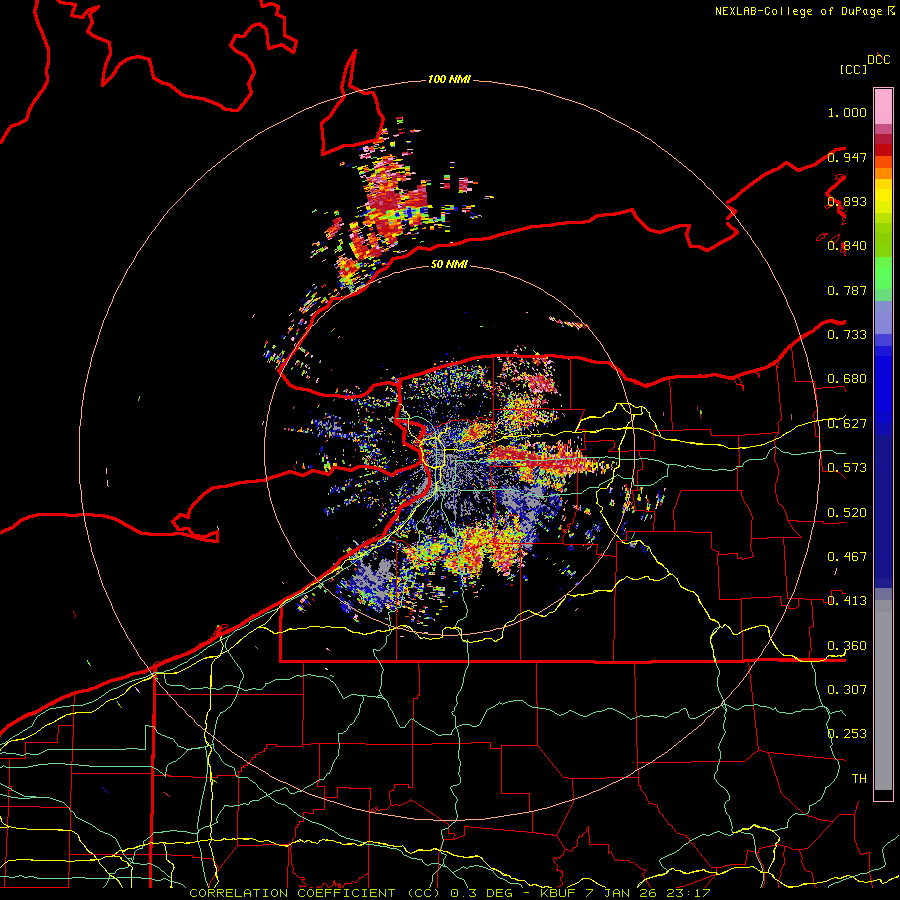This screenshot has width=900, height=900.
Task: Click the DCC label above the color scale
Action: click(x=879, y=60)
